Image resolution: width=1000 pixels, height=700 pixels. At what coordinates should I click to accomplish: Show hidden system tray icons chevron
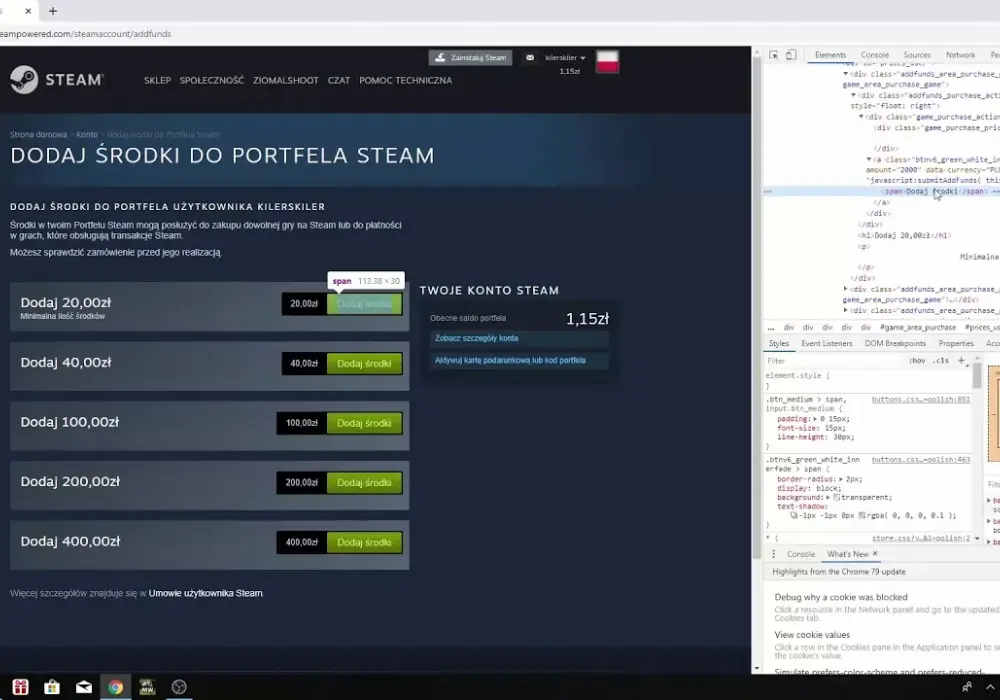click(990, 687)
